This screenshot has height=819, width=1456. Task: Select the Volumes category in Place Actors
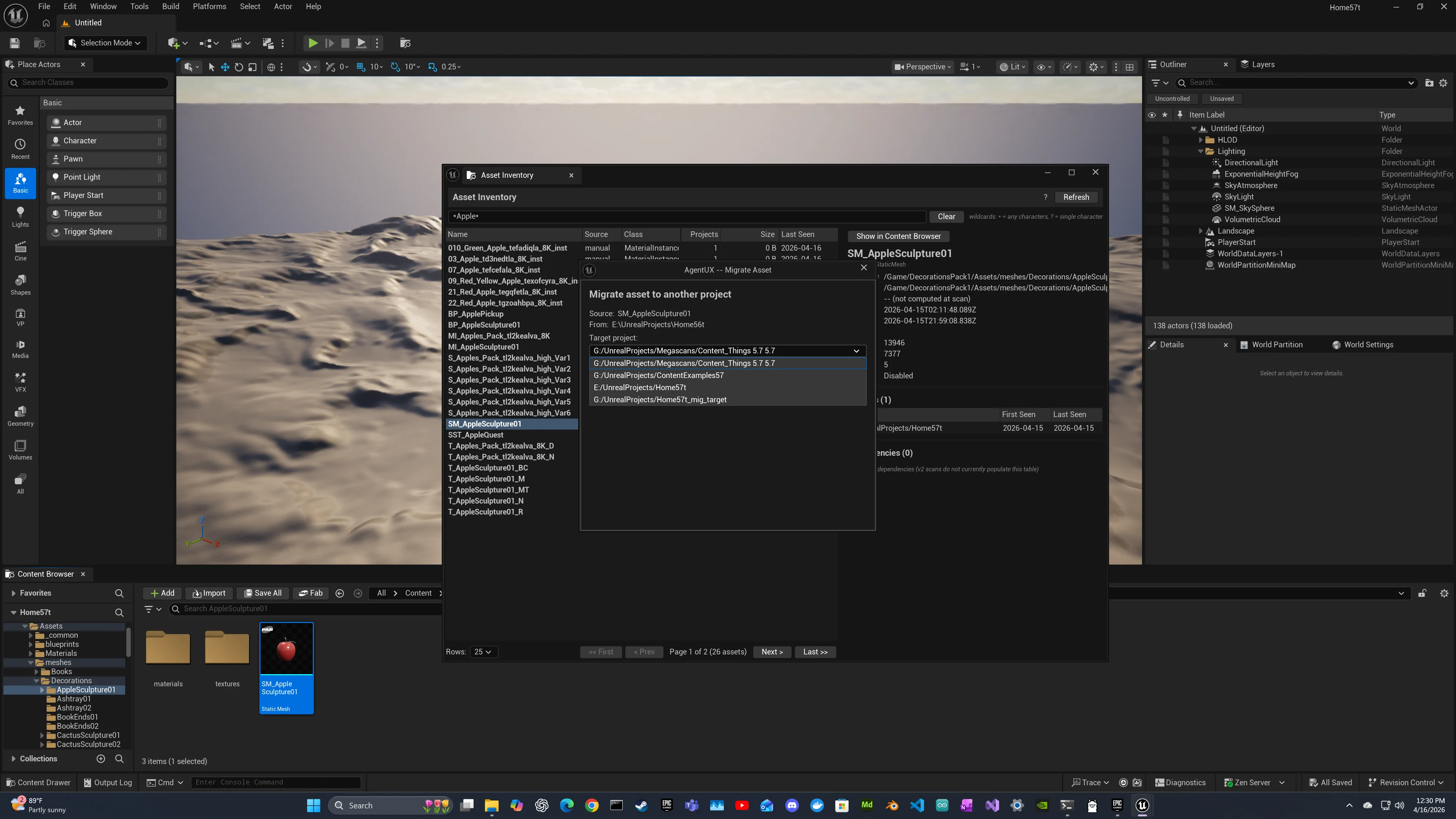[x=20, y=450]
